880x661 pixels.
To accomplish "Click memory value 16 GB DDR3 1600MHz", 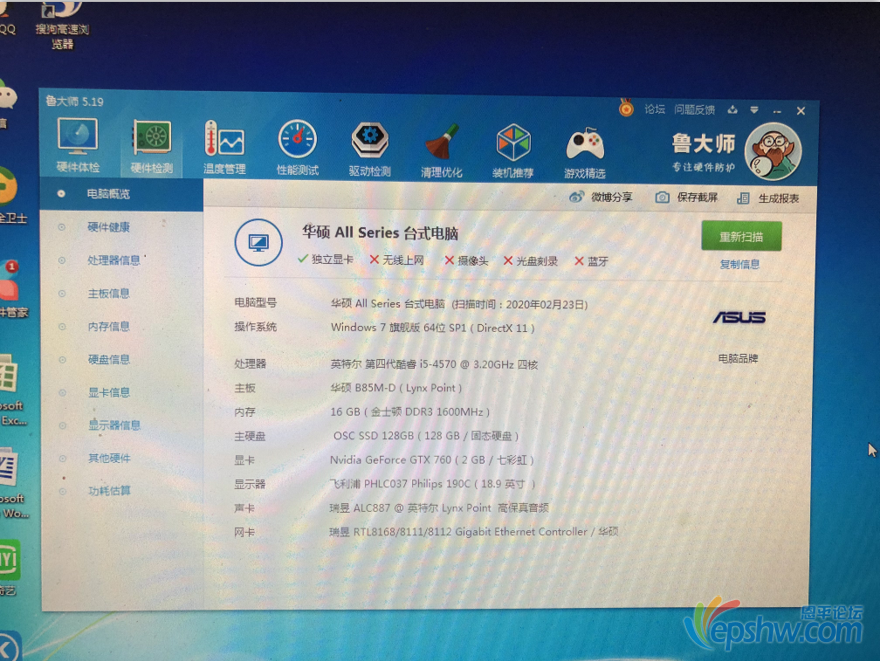I will click(x=410, y=412).
